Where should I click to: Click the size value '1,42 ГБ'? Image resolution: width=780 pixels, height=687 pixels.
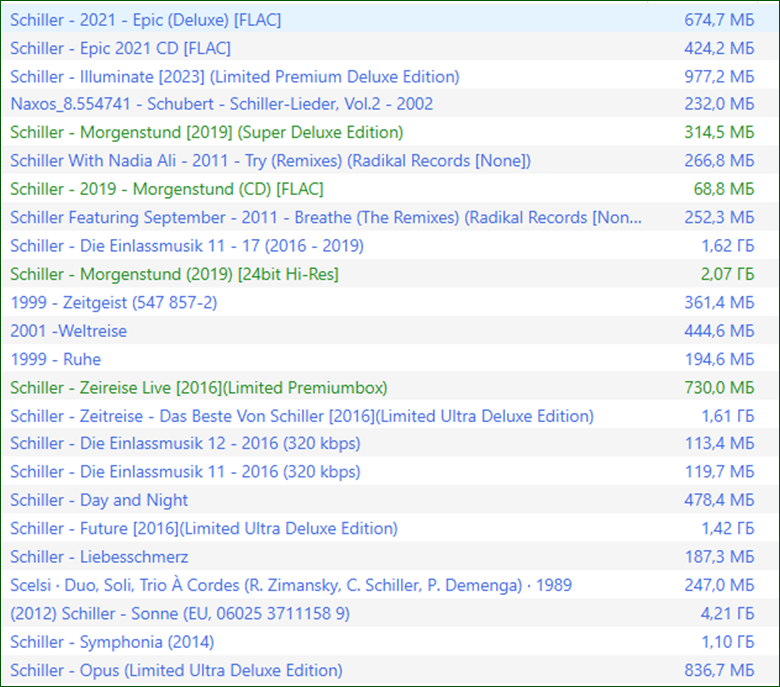point(727,528)
